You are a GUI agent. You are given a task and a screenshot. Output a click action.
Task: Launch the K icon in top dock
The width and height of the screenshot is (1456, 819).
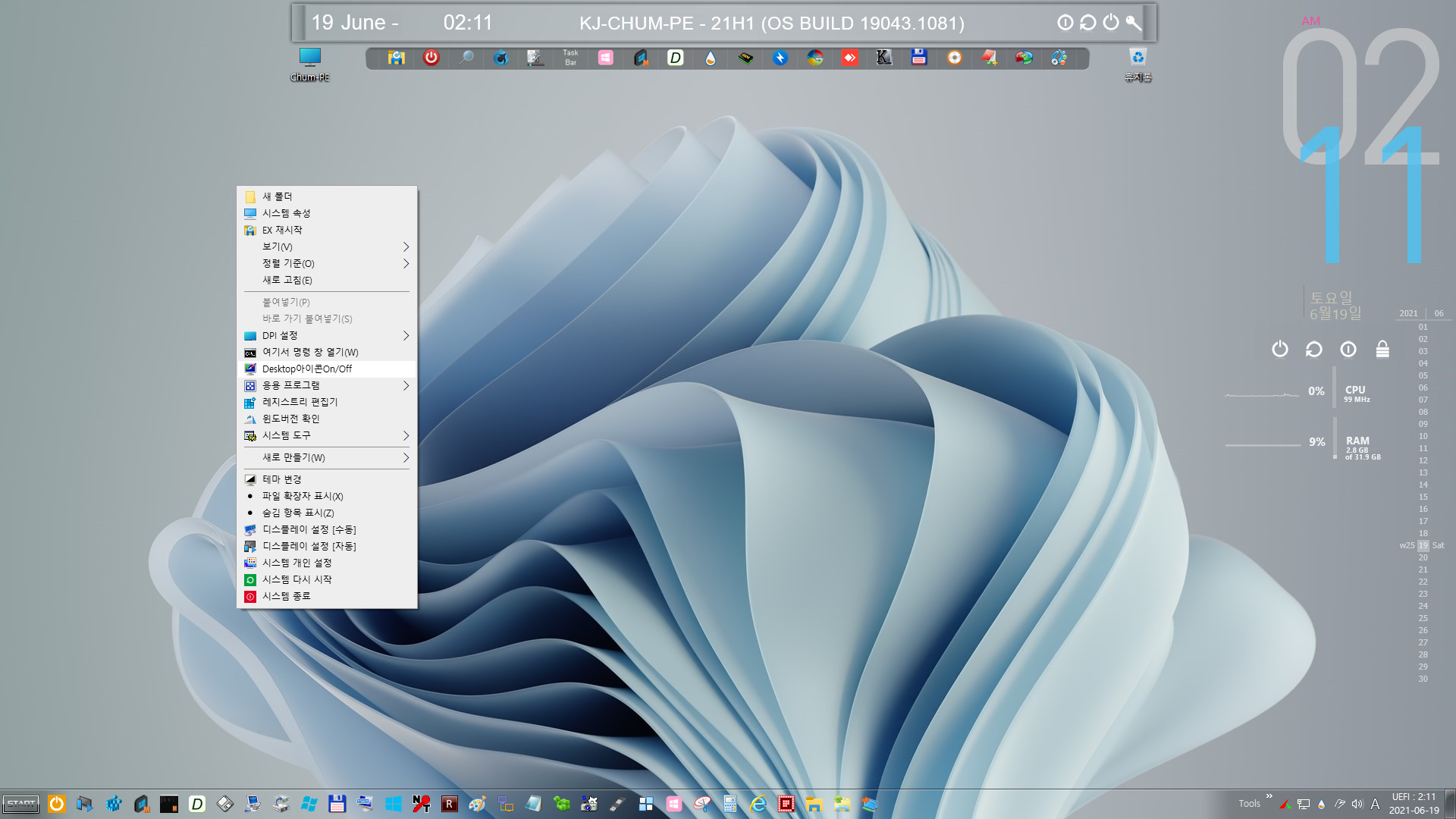pyautogui.click(x=883, y=58)
